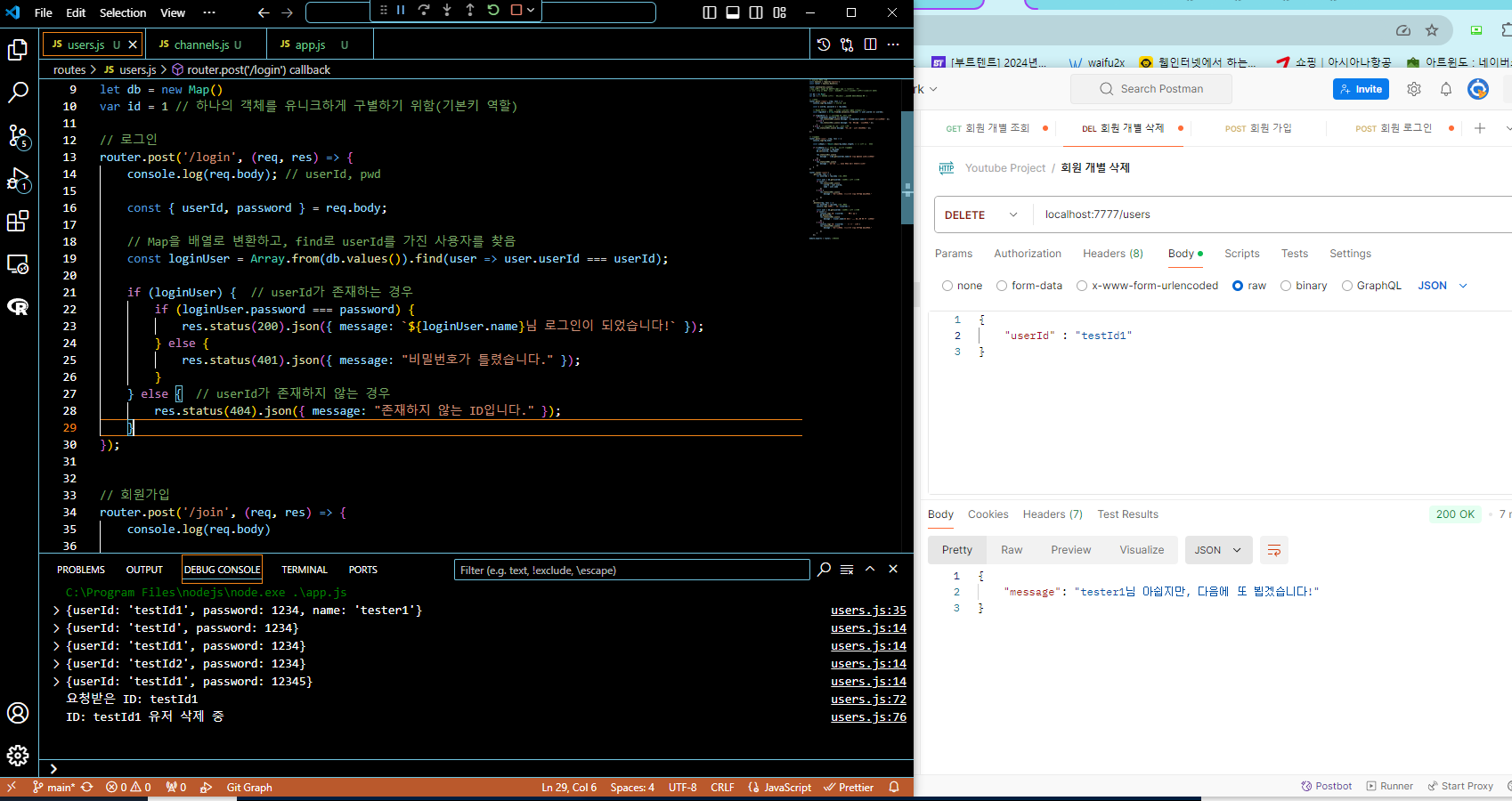Open the JSON raw format dropdown

pos(1443,286)
